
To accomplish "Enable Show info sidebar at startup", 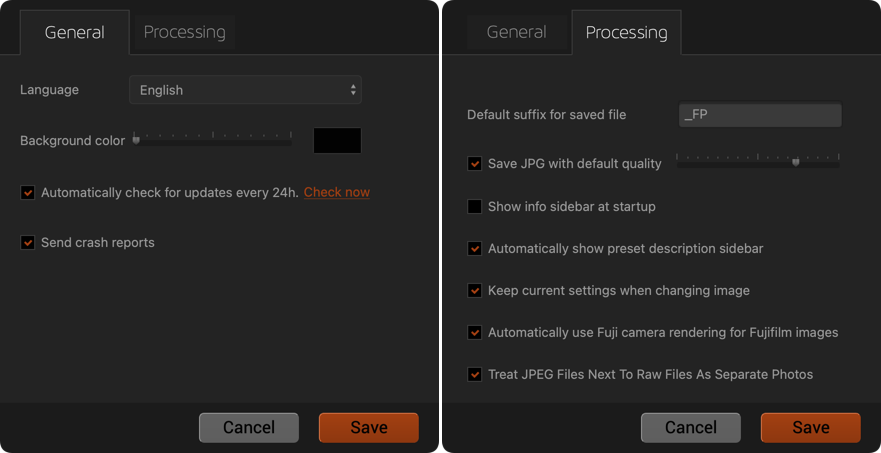I will pyautogui.click(x=475, y=207).
